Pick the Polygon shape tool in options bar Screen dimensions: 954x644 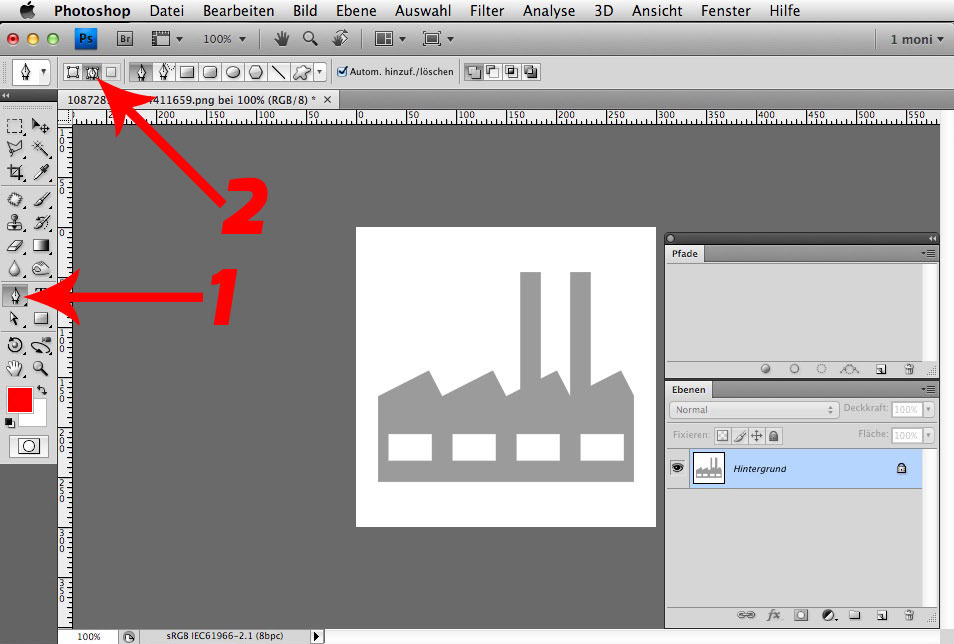pos(256,72)
